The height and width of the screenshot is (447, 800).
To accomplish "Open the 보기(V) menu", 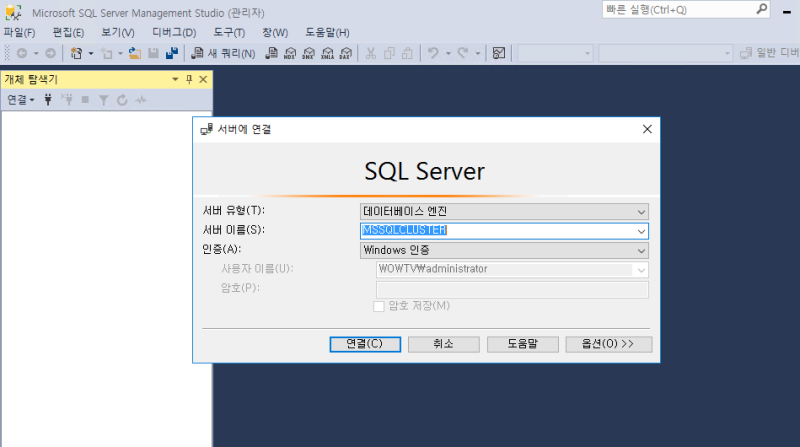I will [x=118, y=32].
